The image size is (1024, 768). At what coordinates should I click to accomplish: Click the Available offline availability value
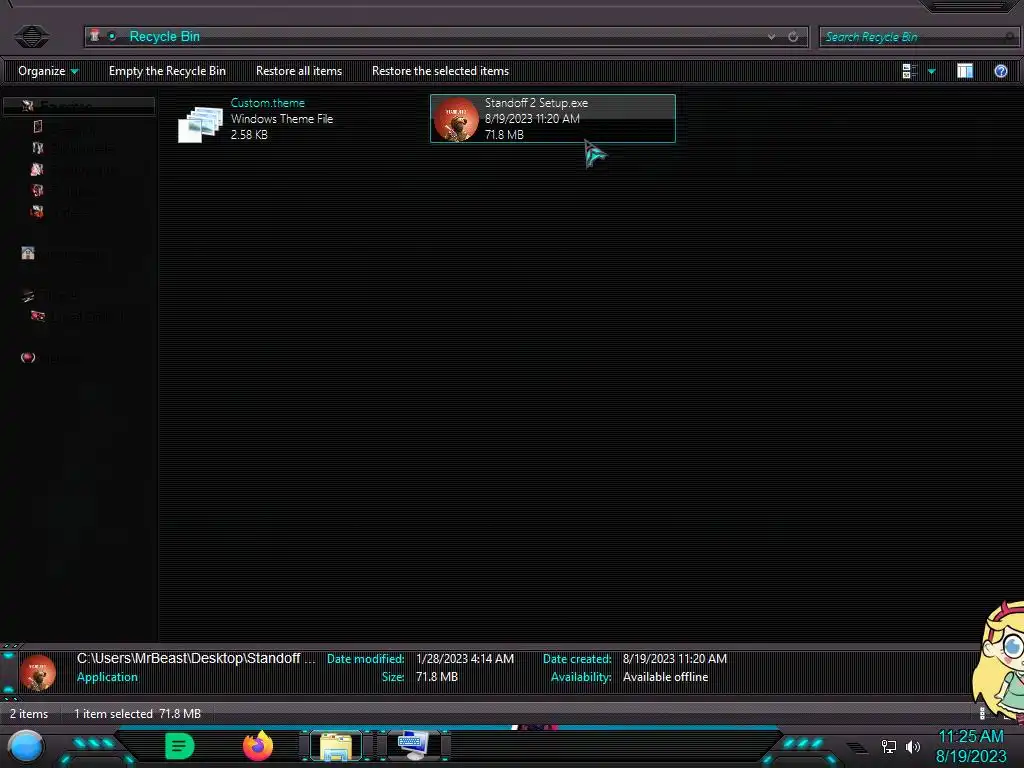(x=665, y=677)
